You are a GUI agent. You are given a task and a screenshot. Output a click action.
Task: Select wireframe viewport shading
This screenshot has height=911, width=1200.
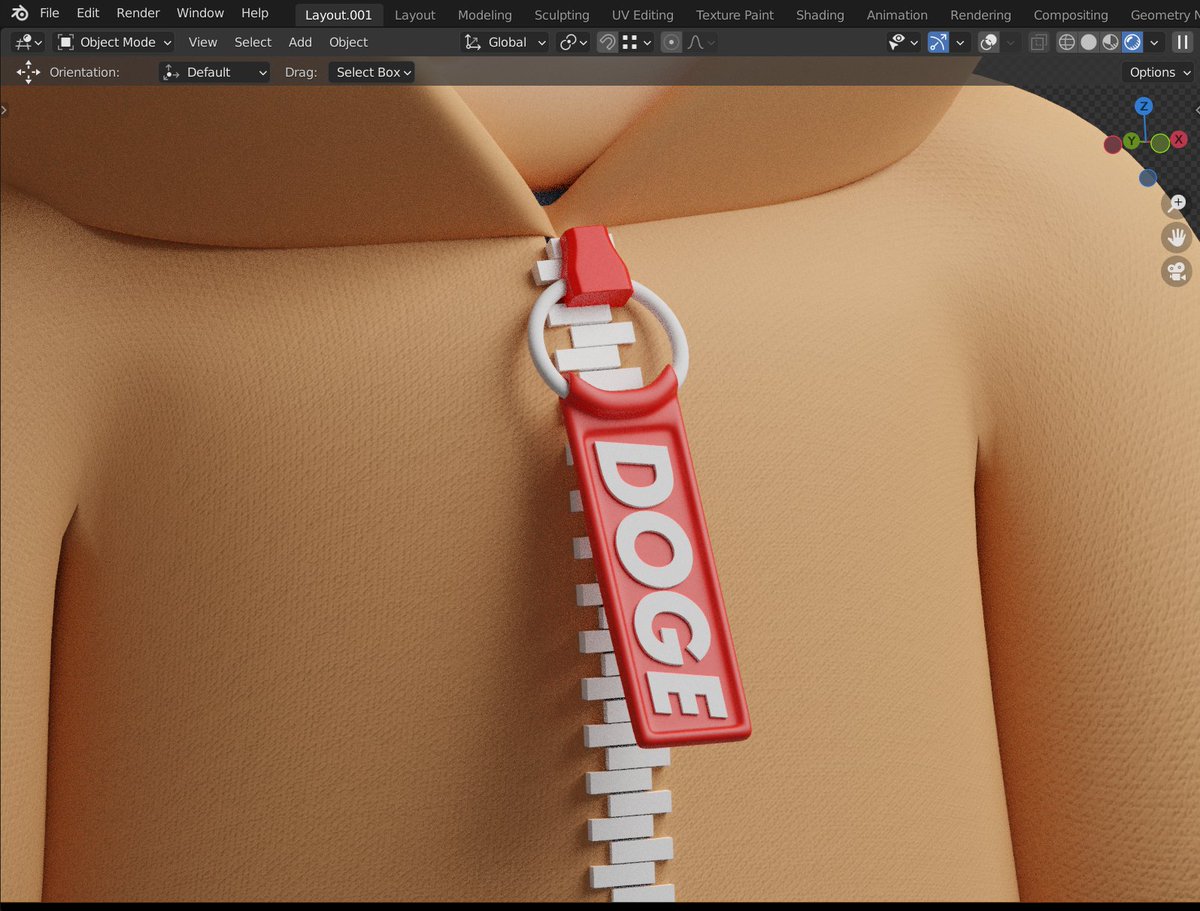tap(1067, 42)
